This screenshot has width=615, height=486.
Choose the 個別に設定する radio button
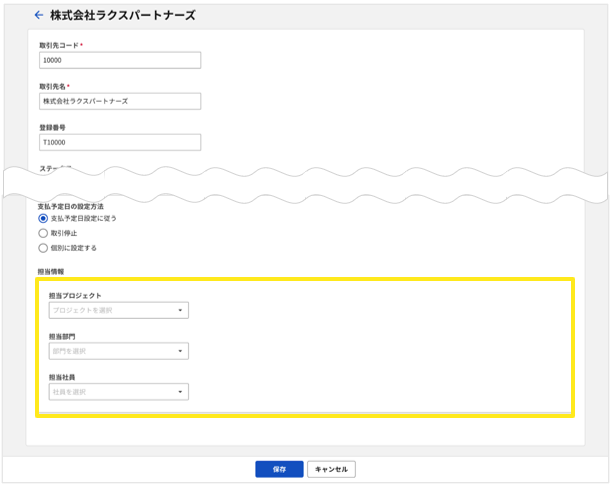pyautogui.click(x=42, y=247)
